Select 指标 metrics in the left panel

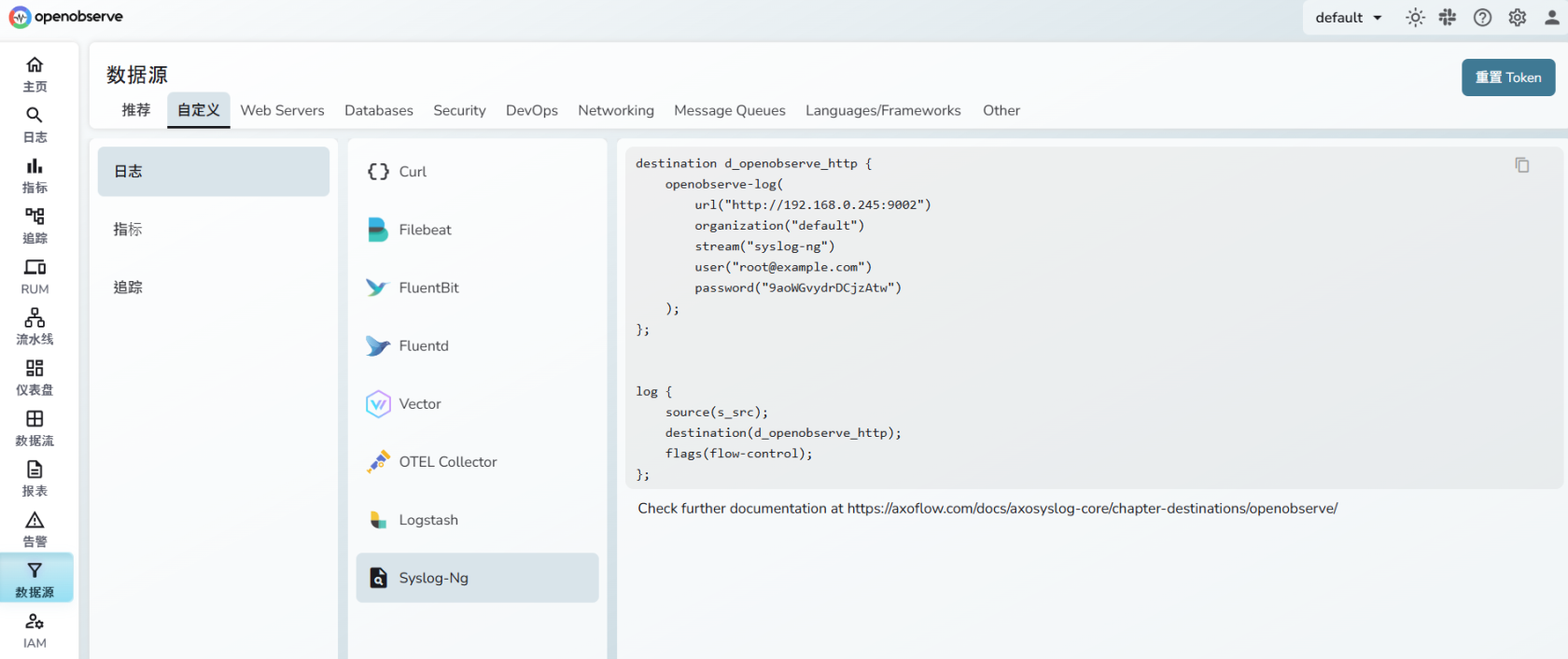[x=128, y=230]
